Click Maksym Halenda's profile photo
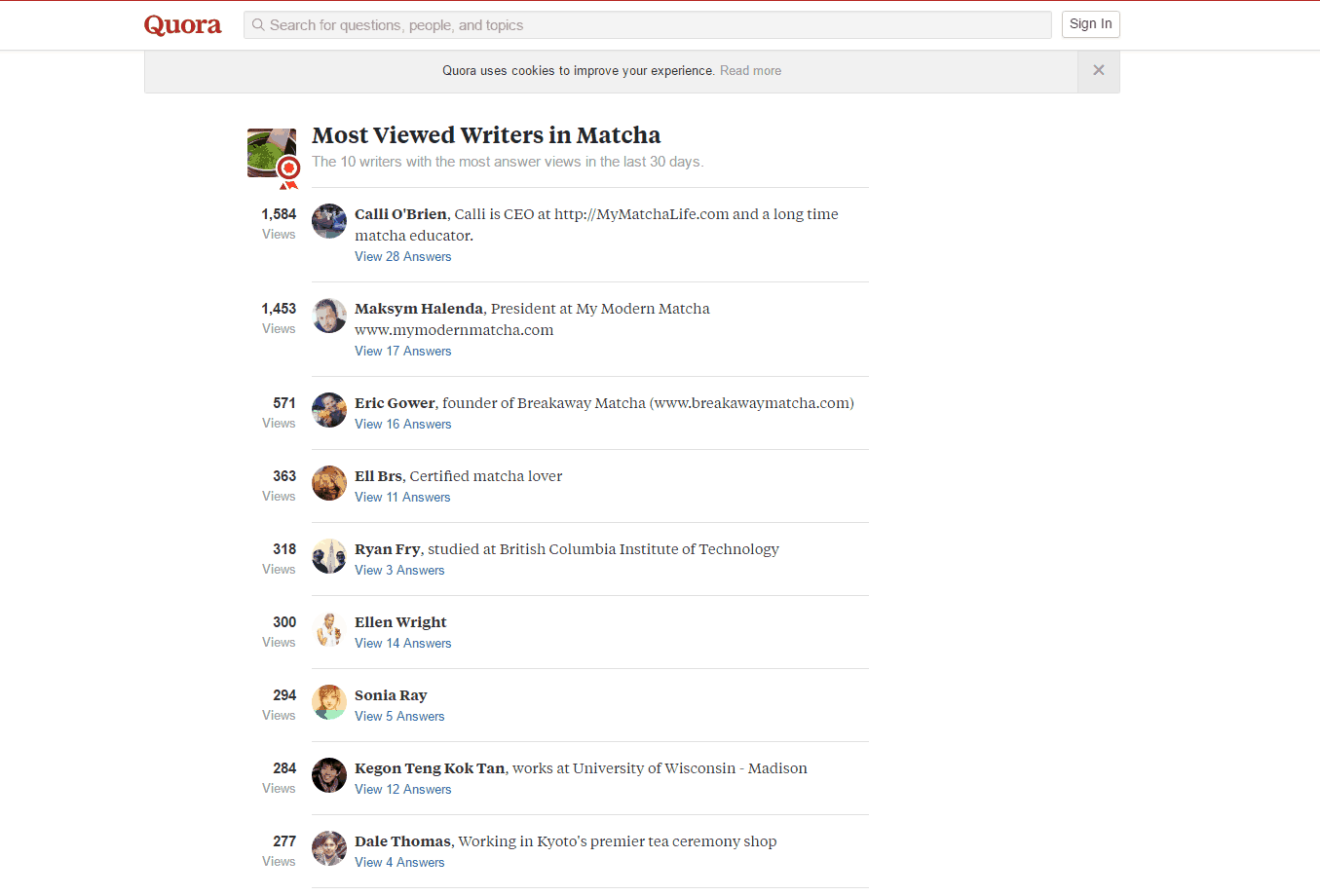The image size is (1320, 896). coord(329,316)
